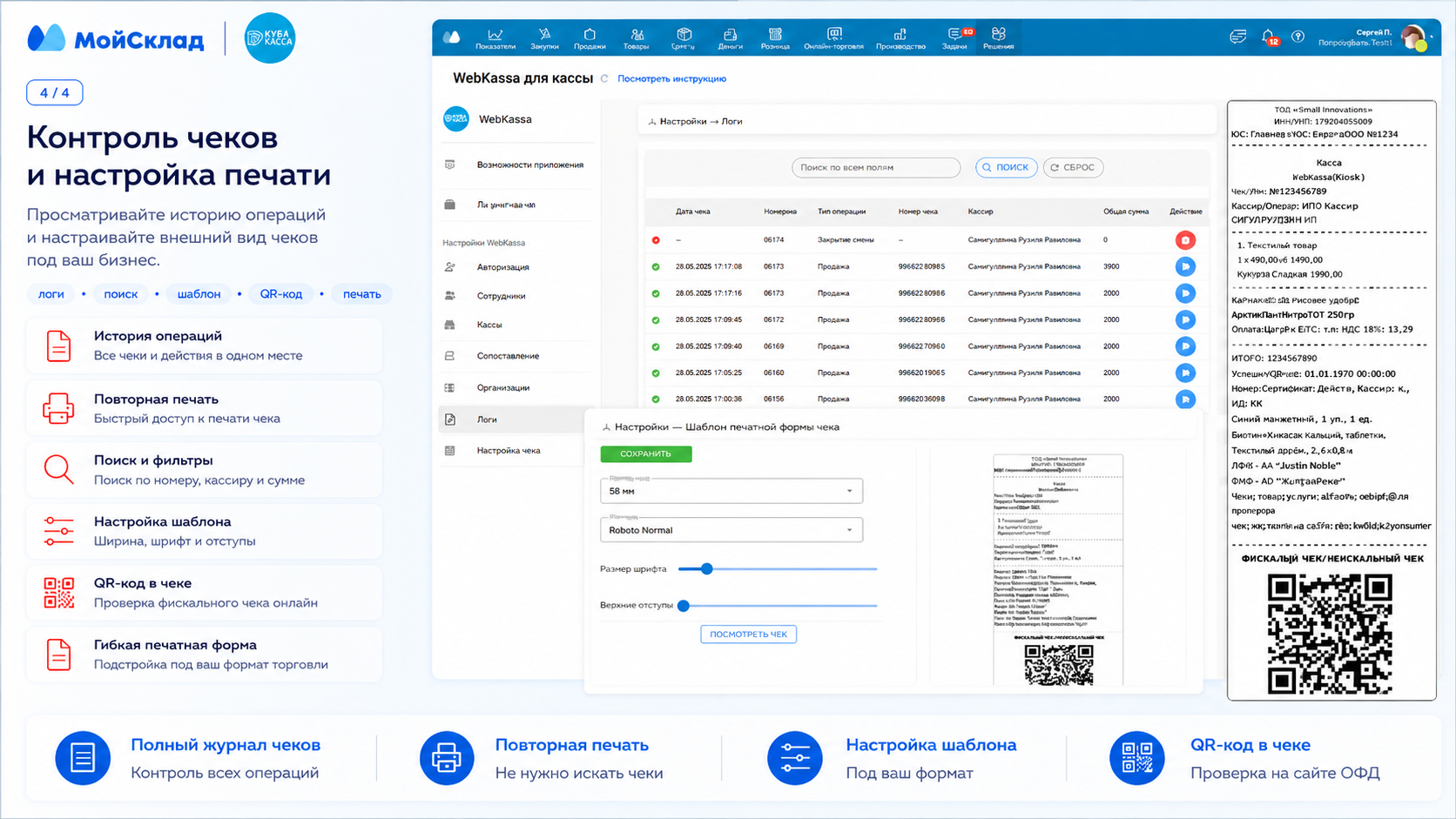Open the Онлайн-торговля section

[833, 38]
